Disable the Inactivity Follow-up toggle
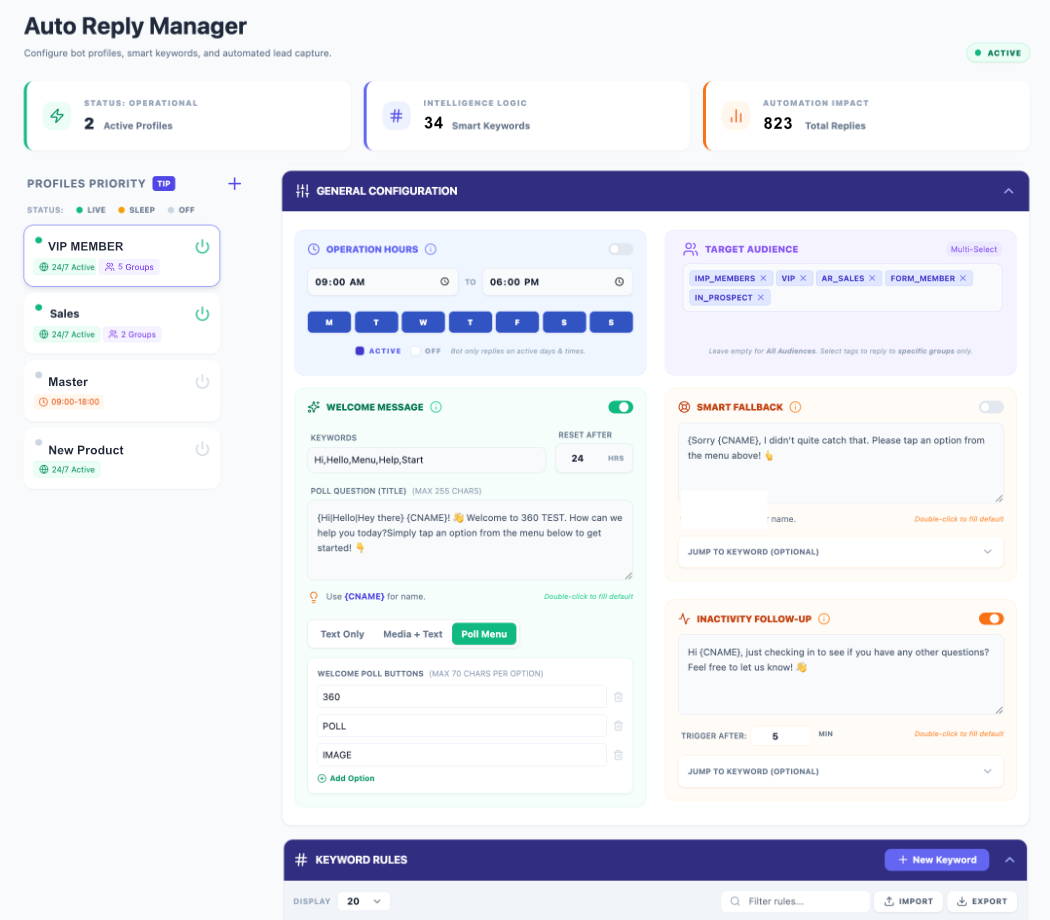The width and height of the screenshot is (1050, 920). coord(990,618)
